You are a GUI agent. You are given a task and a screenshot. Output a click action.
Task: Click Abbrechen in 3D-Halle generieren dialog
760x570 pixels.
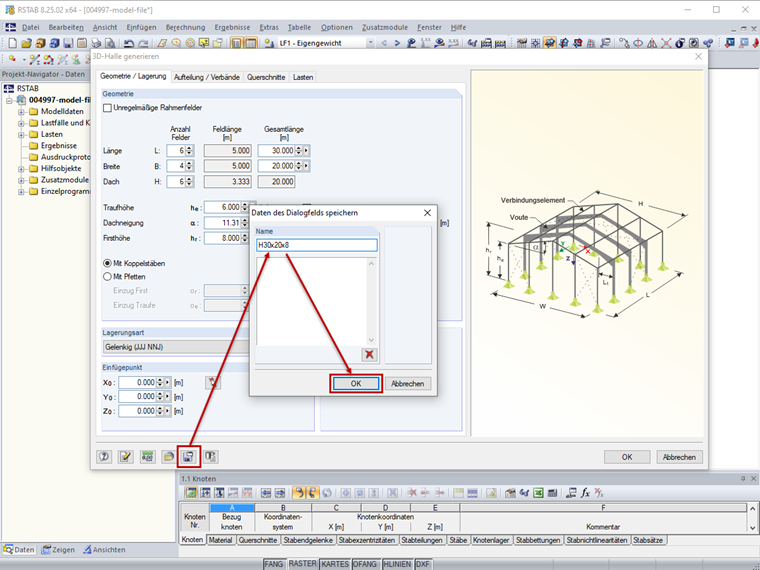click(679, 457)
